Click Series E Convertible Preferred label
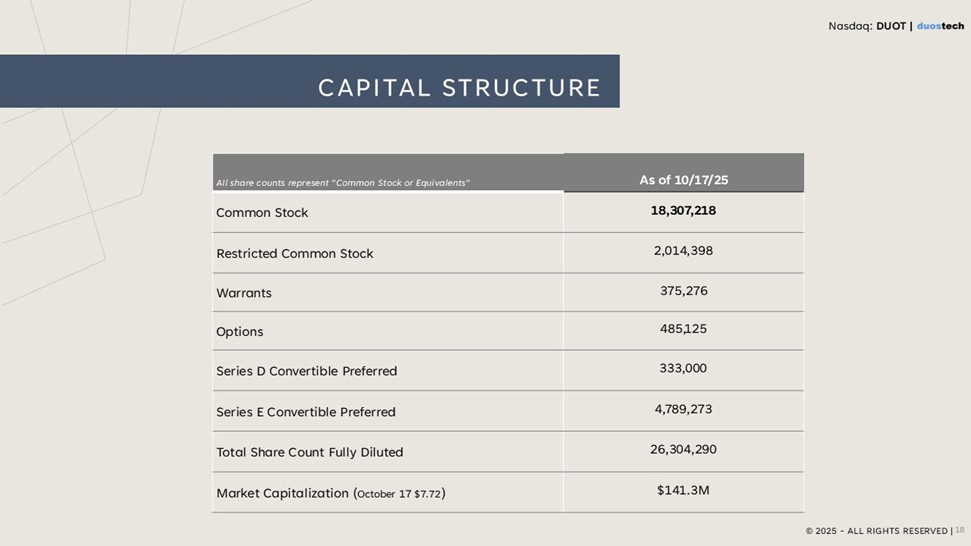 coord(305,412)
